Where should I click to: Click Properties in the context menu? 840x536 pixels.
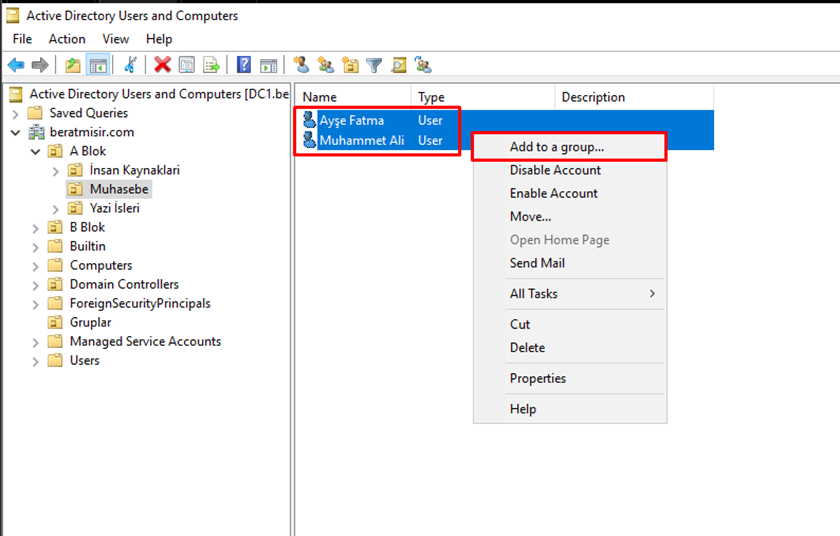(537, 378)
